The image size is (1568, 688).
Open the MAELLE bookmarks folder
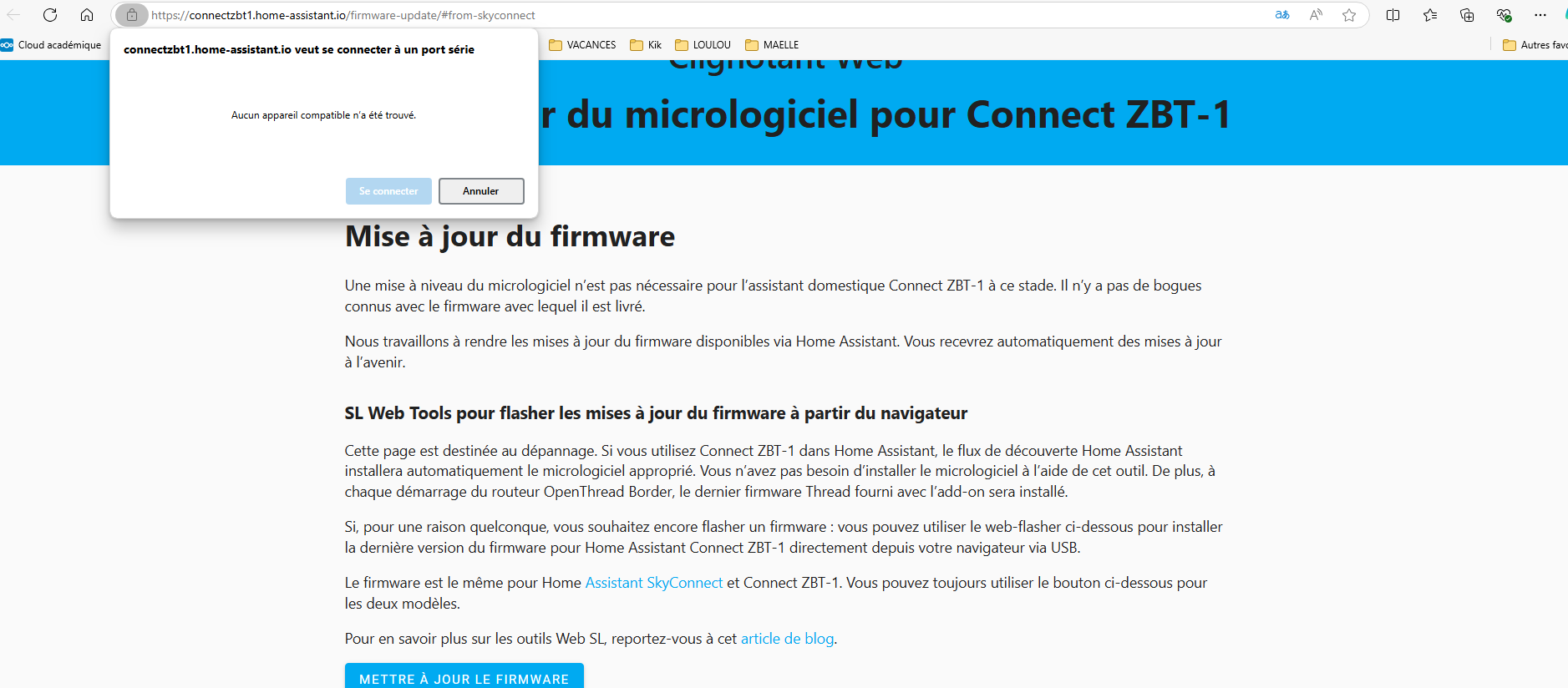(x=772, y=45)
